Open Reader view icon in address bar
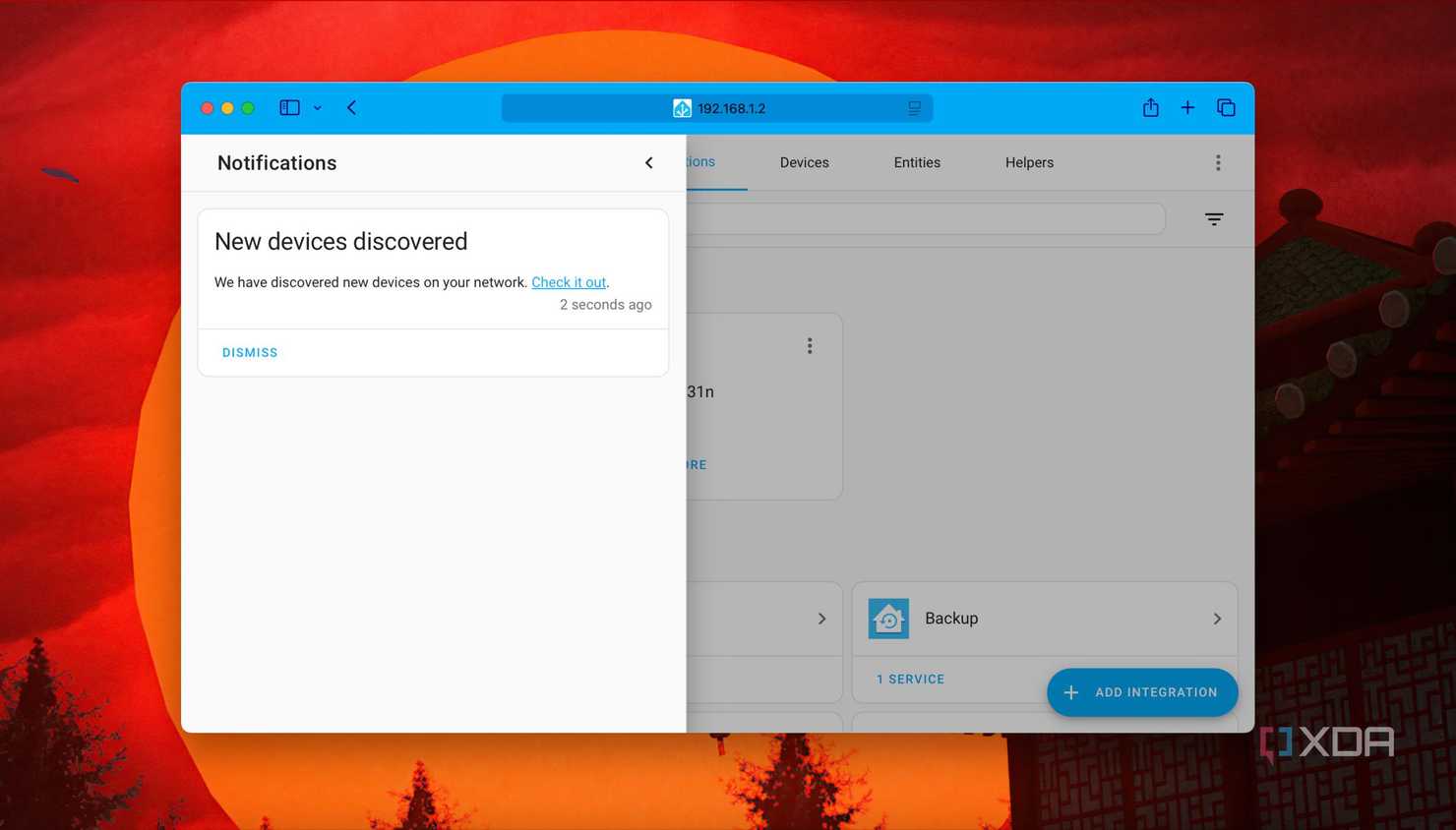This screenshot has height=830, width=1456. pos(914,108)
